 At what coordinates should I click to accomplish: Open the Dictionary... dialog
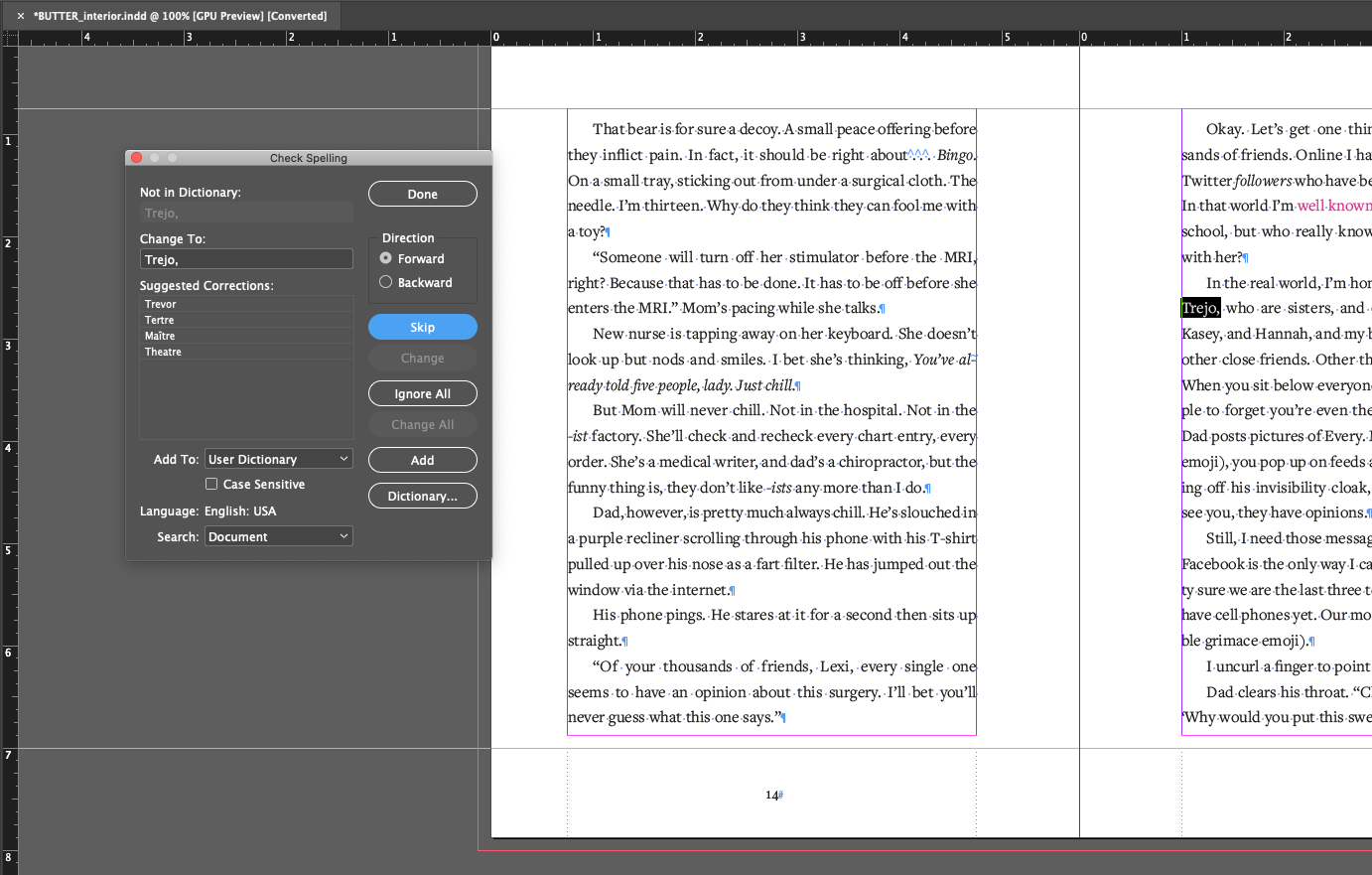coord(422,496)
